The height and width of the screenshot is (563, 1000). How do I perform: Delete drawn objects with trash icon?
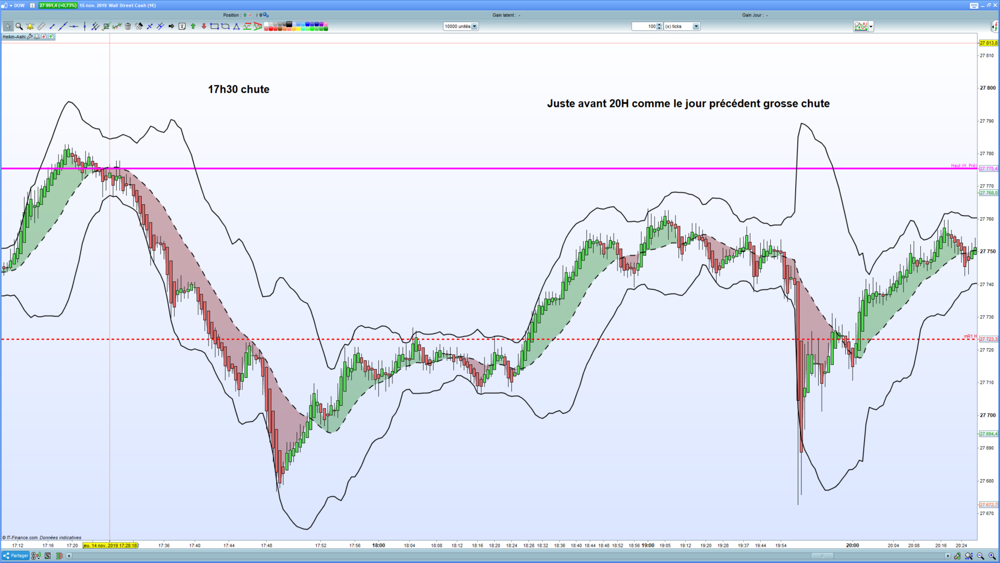click(128, 26)
